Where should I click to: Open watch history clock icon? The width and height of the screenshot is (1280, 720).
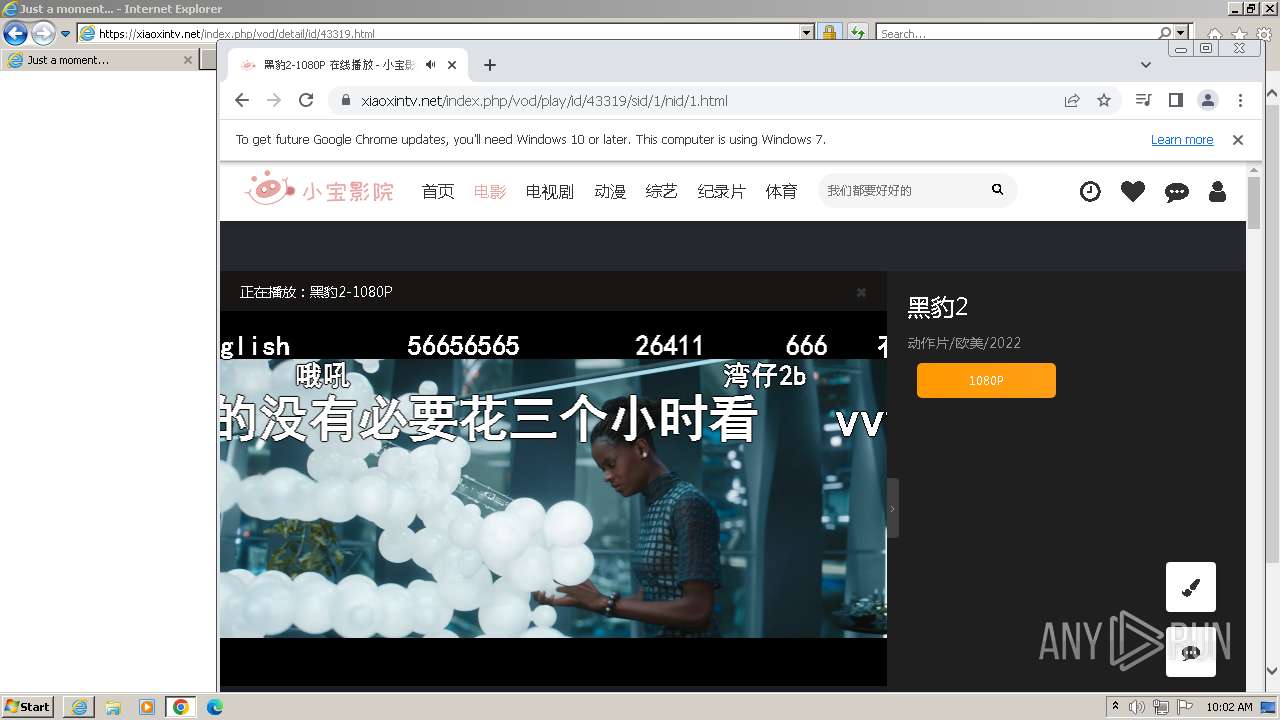point(1090,191)
